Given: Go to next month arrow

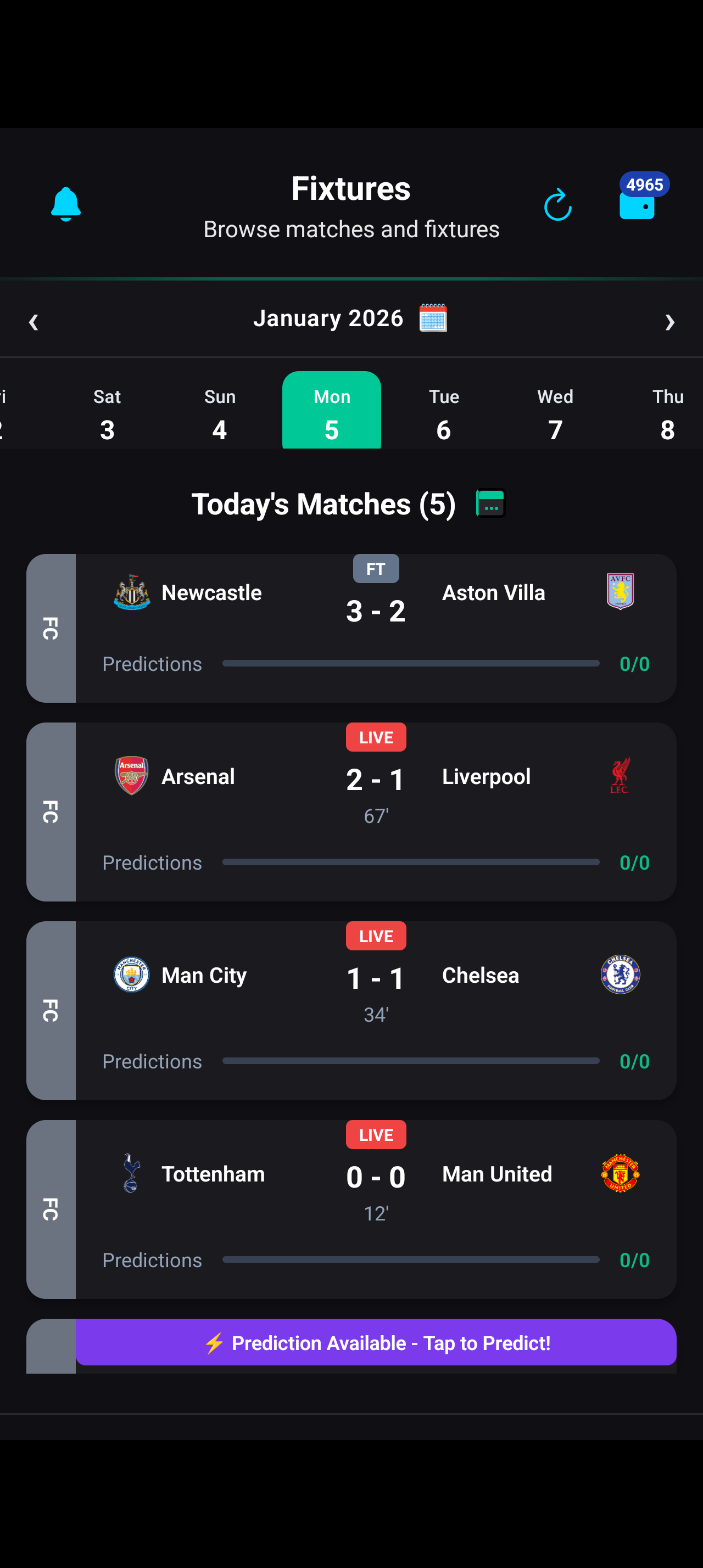Looking at the screenshot, I should (x=669, y=321).
